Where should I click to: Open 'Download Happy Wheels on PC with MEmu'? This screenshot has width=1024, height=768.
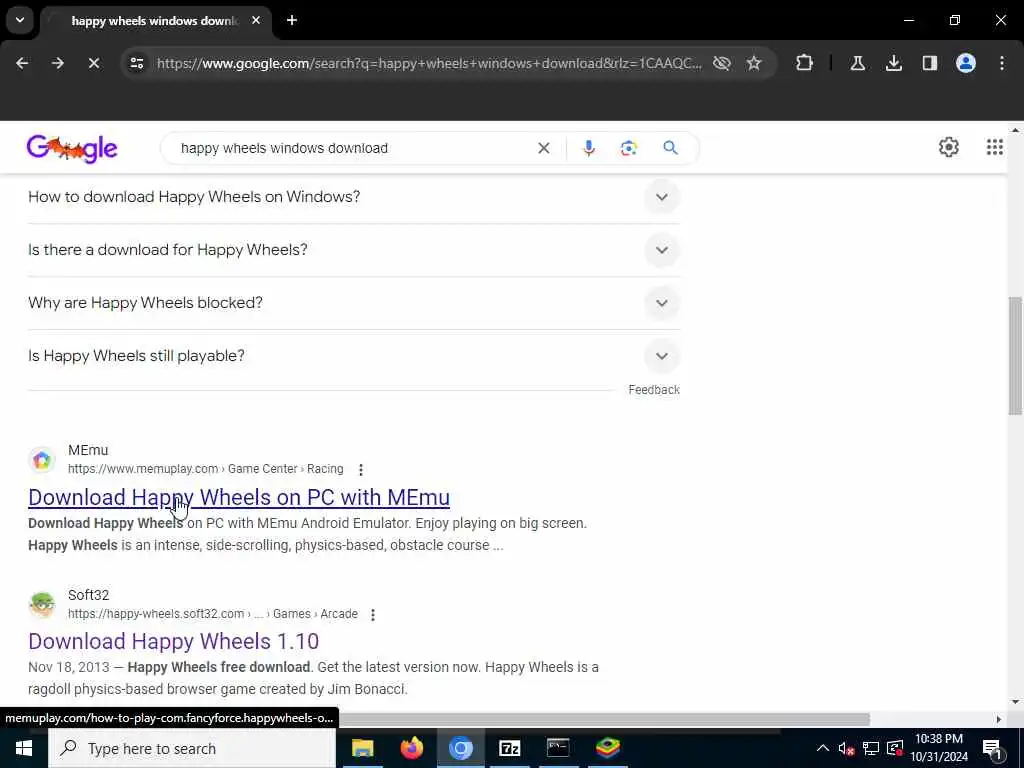click(239, 498)
